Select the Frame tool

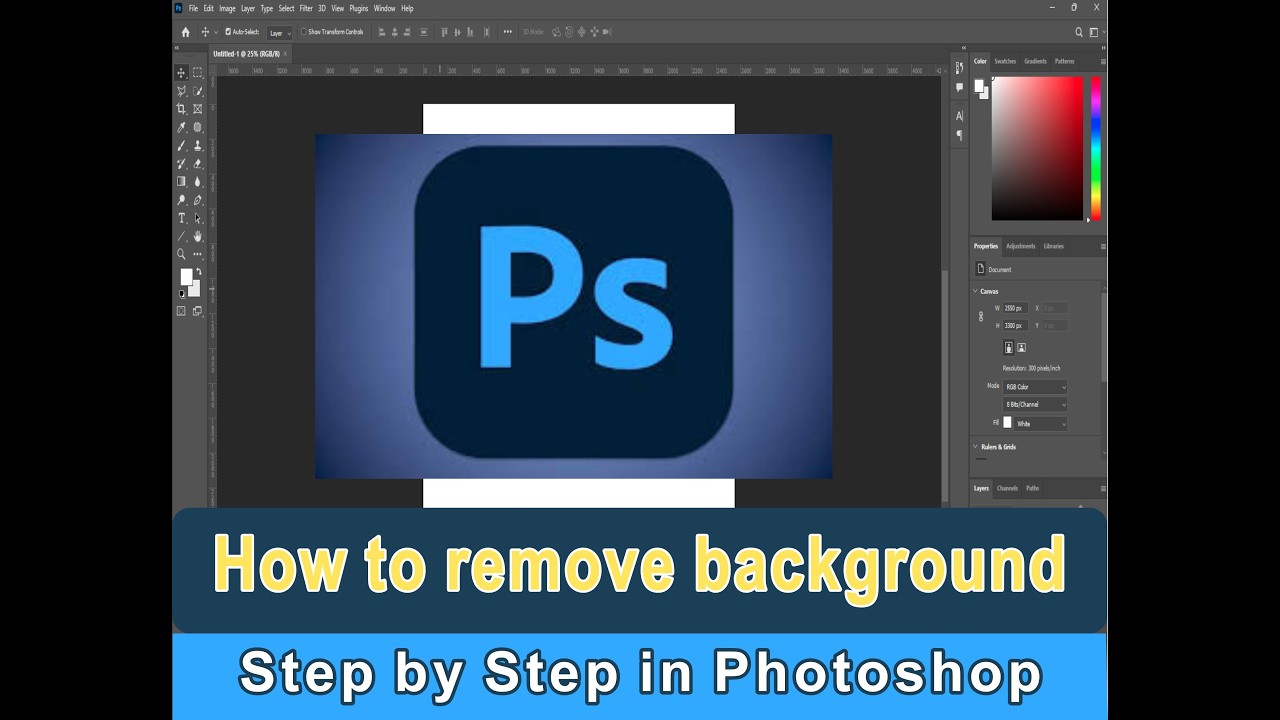(x=197, y=109)
